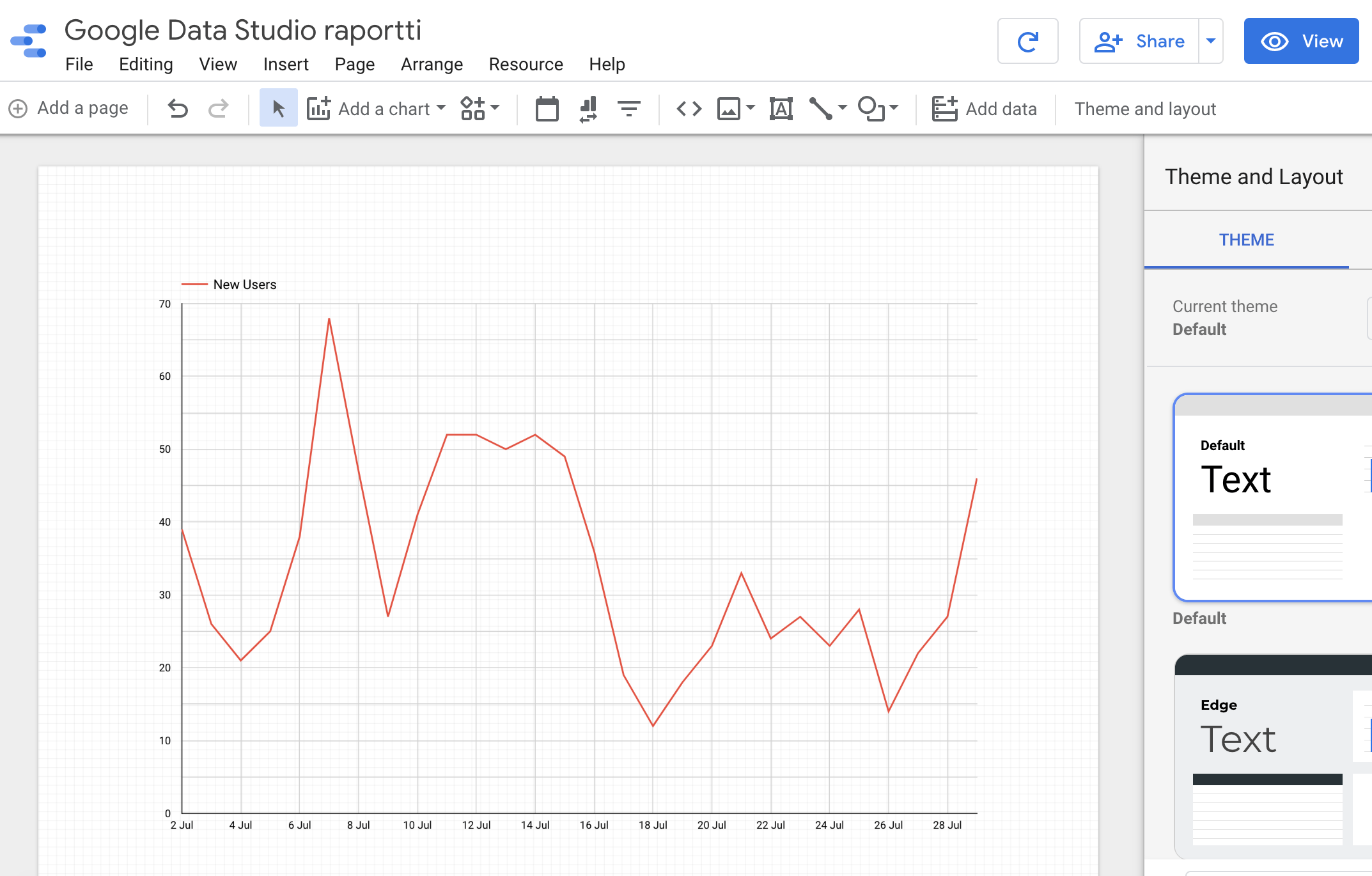
Task: Switch to the THEME tab
Action: click(1246, 240)
